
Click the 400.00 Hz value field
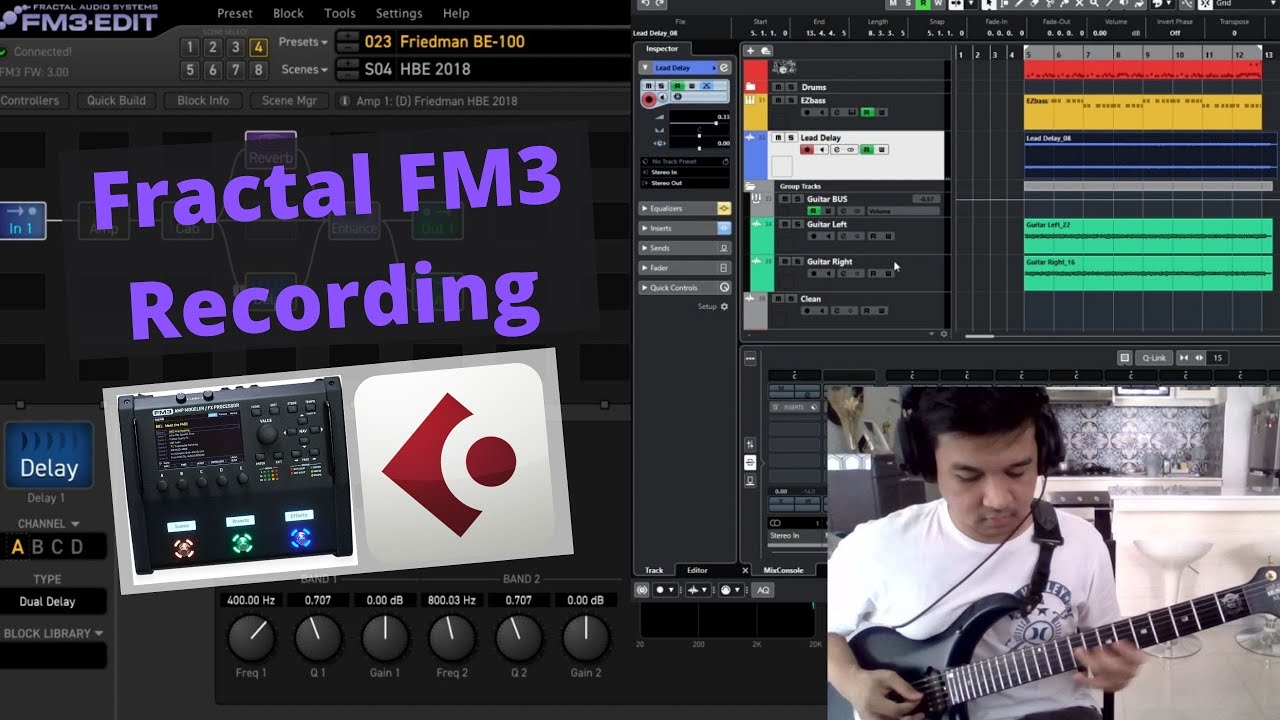pos(251,600)
